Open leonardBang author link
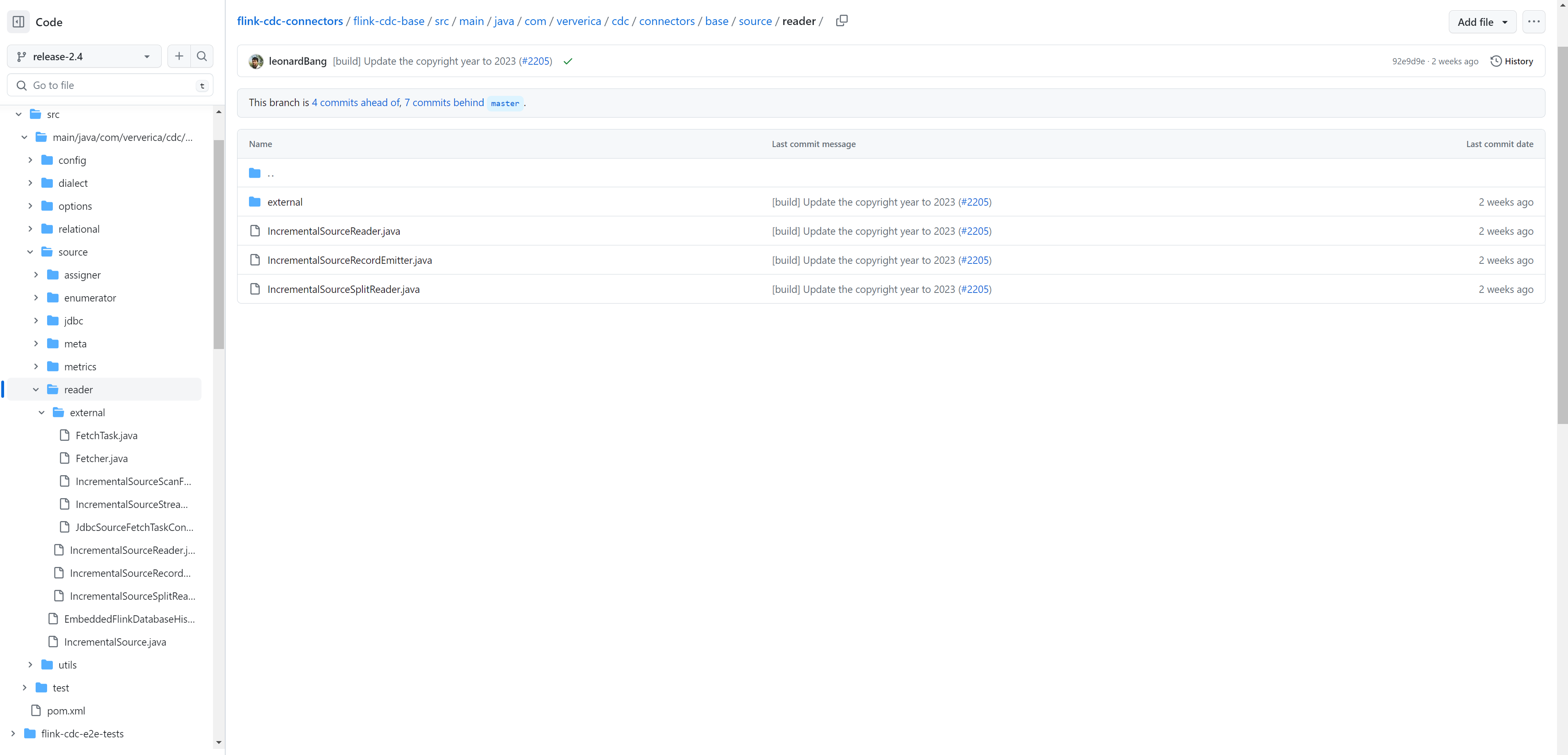 click(x=298, y=61)
